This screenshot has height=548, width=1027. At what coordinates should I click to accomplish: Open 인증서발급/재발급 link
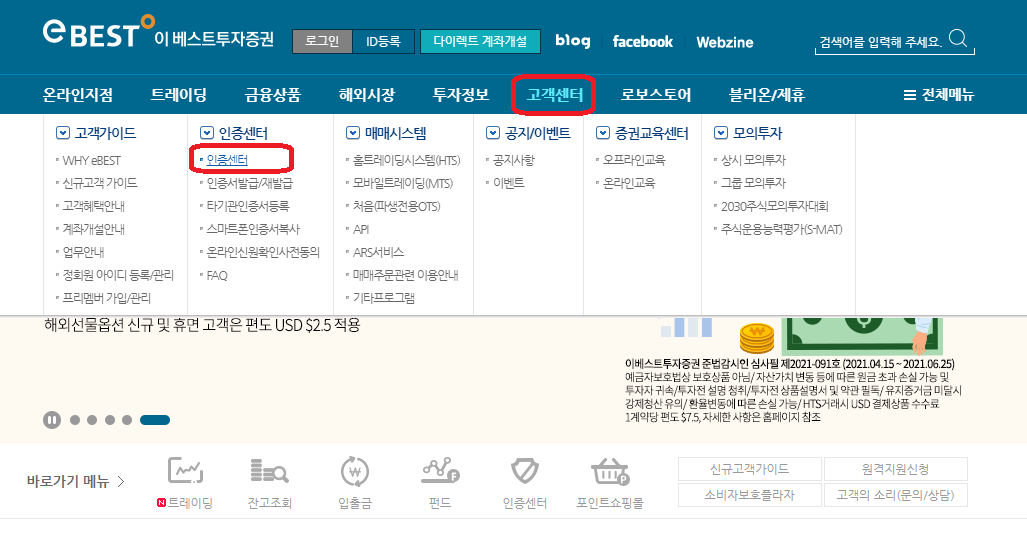click(x=250, y=183)
